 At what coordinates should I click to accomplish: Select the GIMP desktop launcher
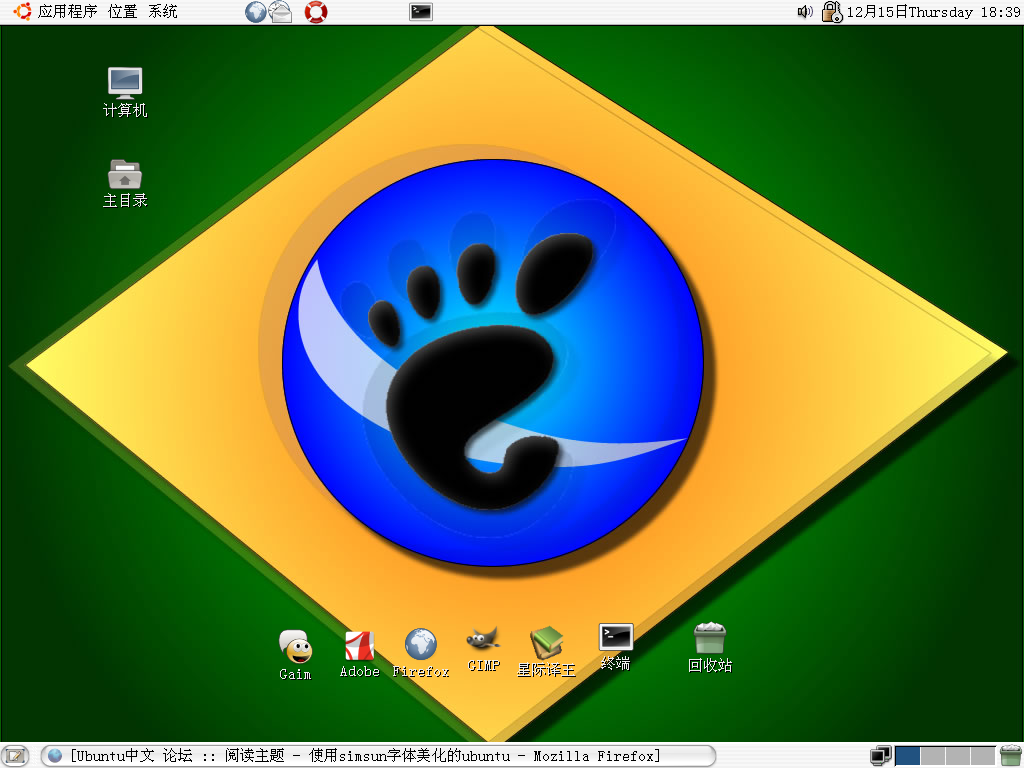[483, 649]
